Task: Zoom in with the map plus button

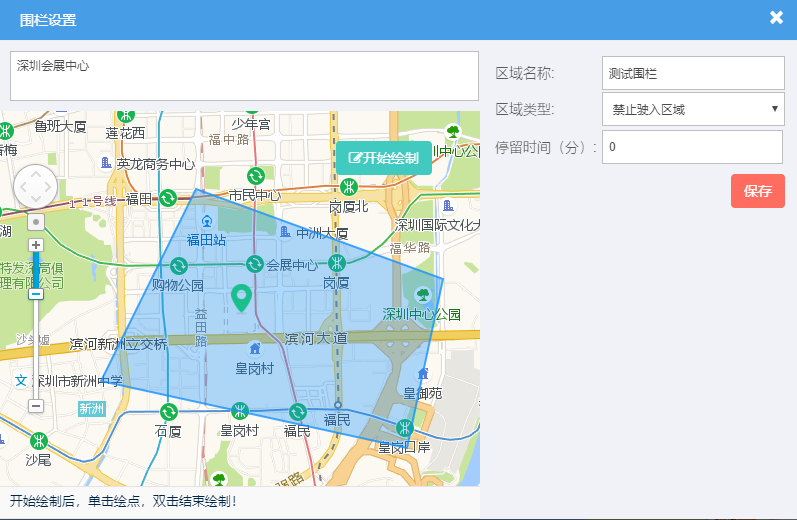Action: coord(36,245)
